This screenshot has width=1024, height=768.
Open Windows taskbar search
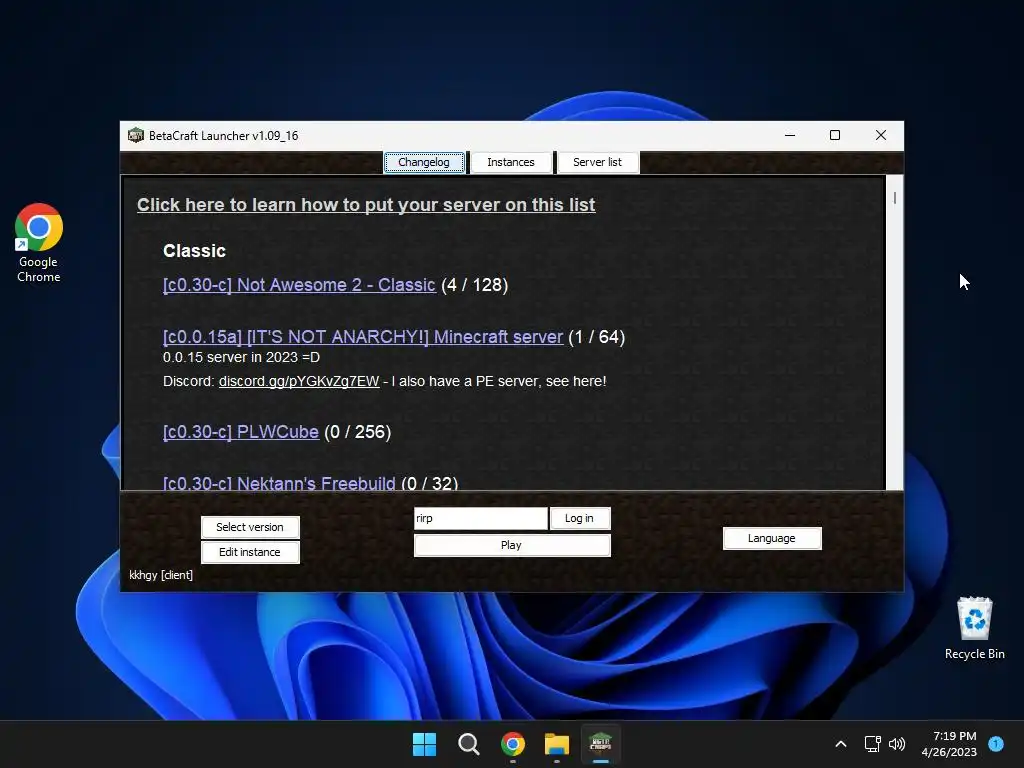pyautogui.click(x=468, y=744)
